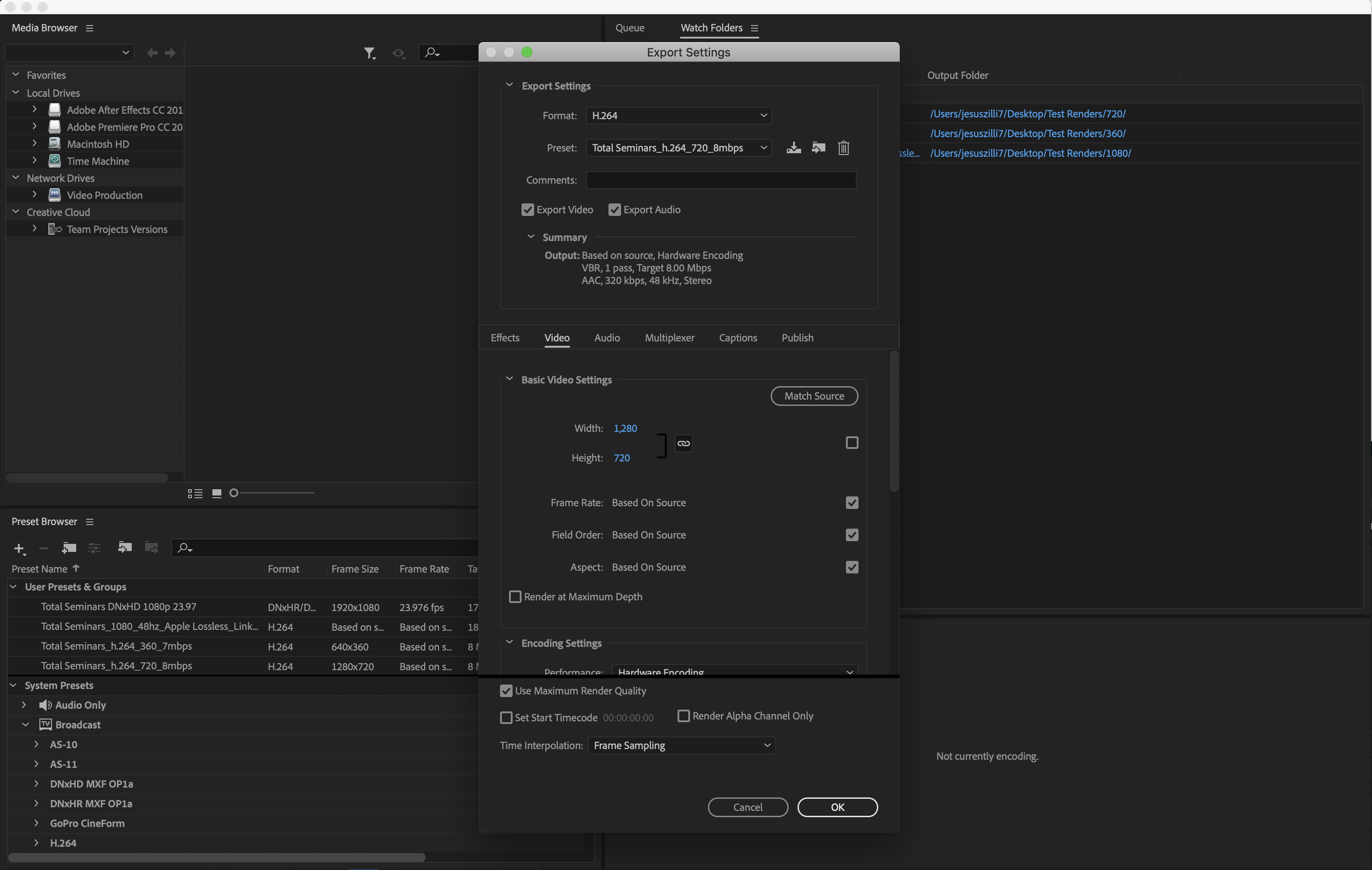The width and height of the screenshot is (1372, 870).
Task: Enable Render at Maximum Depth
Action: [515, 597]
